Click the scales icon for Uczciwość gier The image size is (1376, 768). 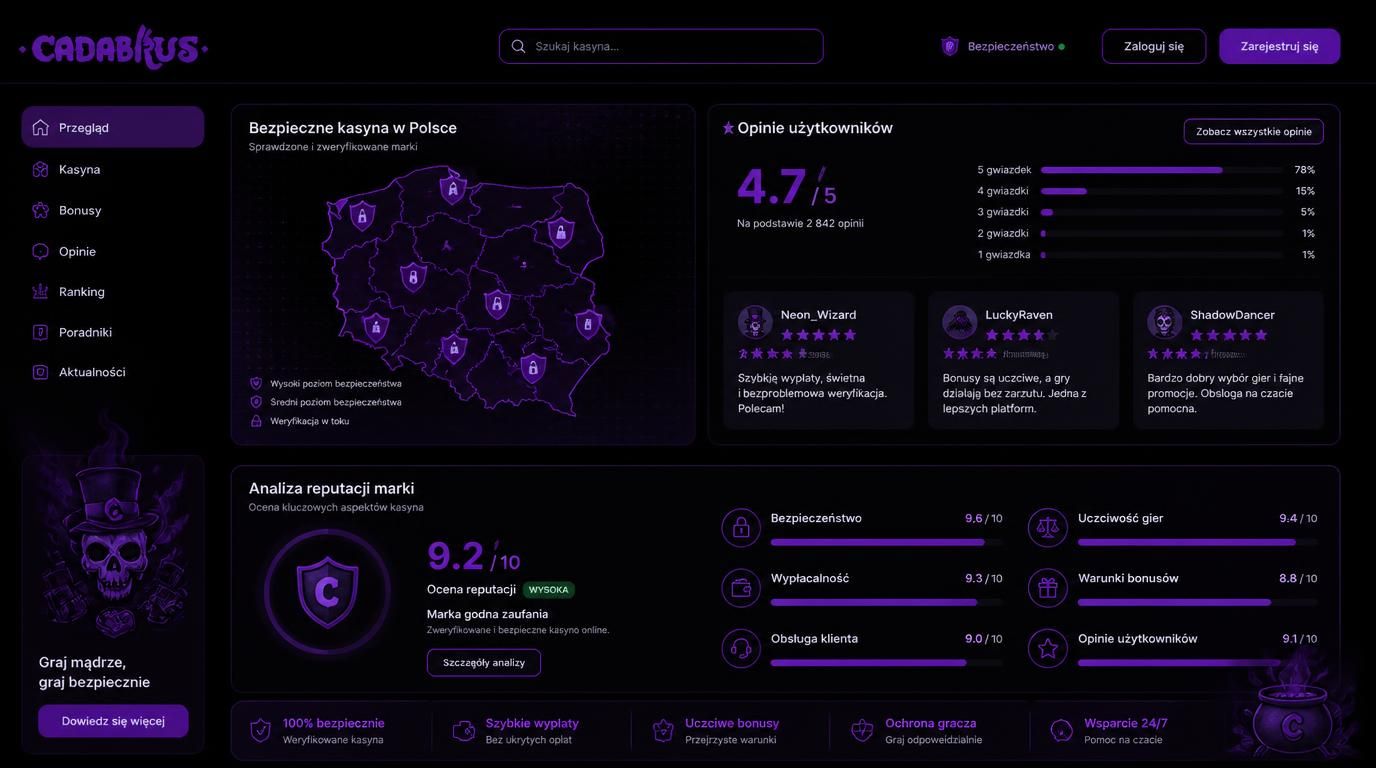coord(1048,528)
